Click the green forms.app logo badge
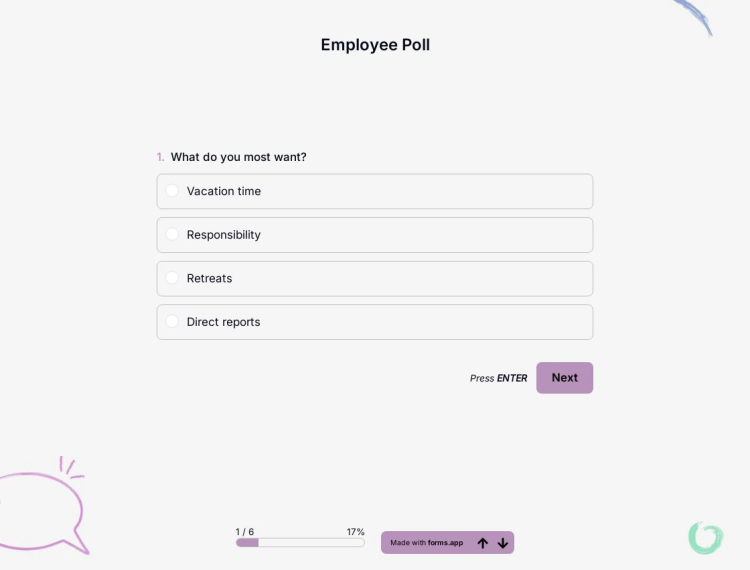The image size is (750, 570). pyautogui.click(x=705, y=537)
